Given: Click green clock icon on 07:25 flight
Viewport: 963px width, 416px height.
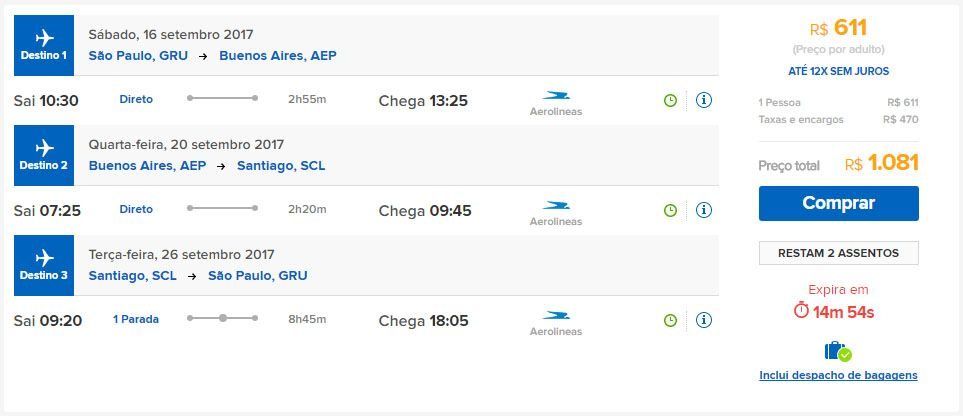Looking at the screenshot, I should [x=671, y=210].
